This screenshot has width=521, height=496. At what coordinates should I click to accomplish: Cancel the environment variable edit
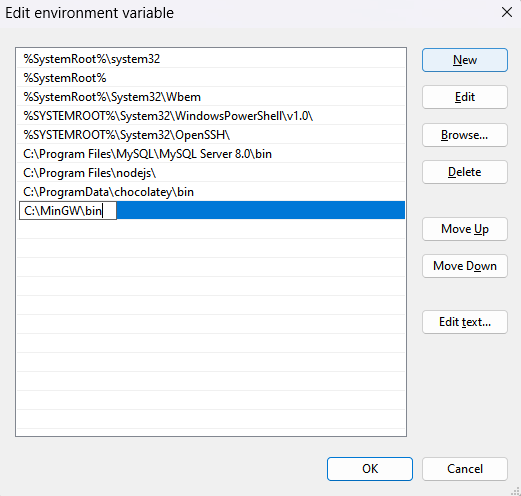point(465,469)
